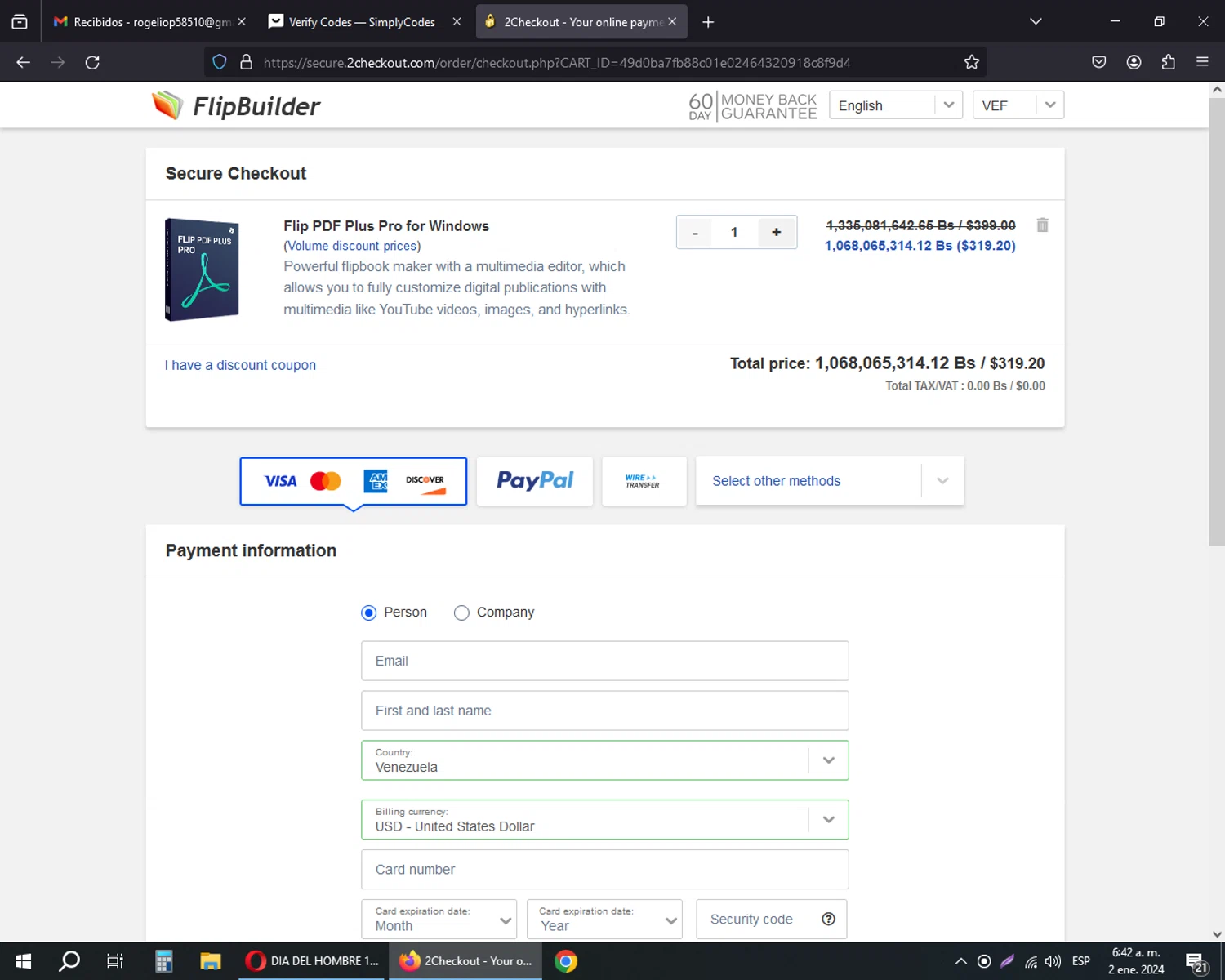Open the English language dropdown
Image resolution: width=1225 pixels, height=980 pixels.
pos(896,105)
